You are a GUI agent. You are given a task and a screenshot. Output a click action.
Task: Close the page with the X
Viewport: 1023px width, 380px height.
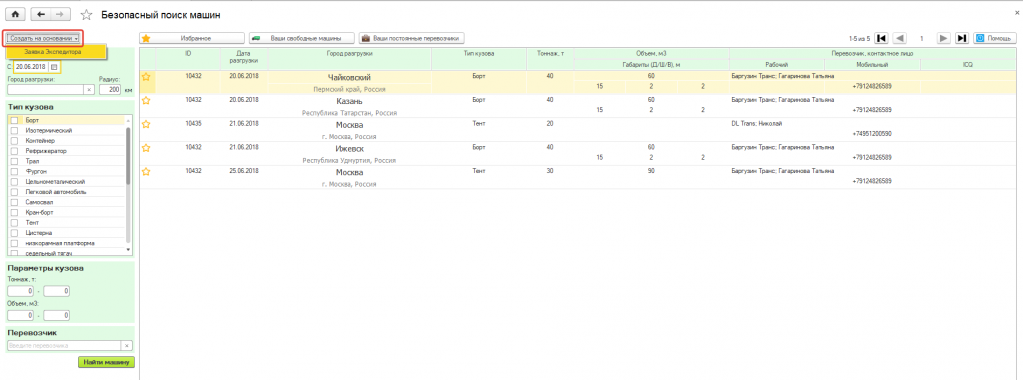1016,12
